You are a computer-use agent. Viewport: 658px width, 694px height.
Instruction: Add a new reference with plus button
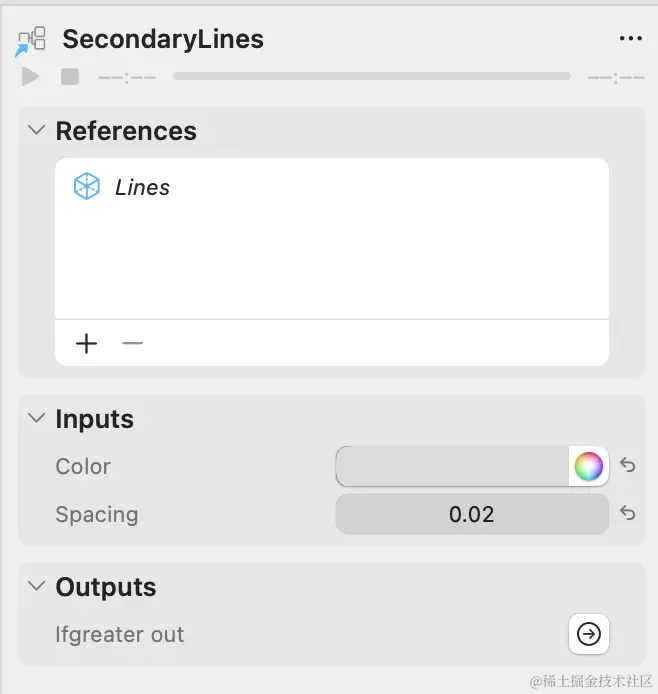coord(87,343)
